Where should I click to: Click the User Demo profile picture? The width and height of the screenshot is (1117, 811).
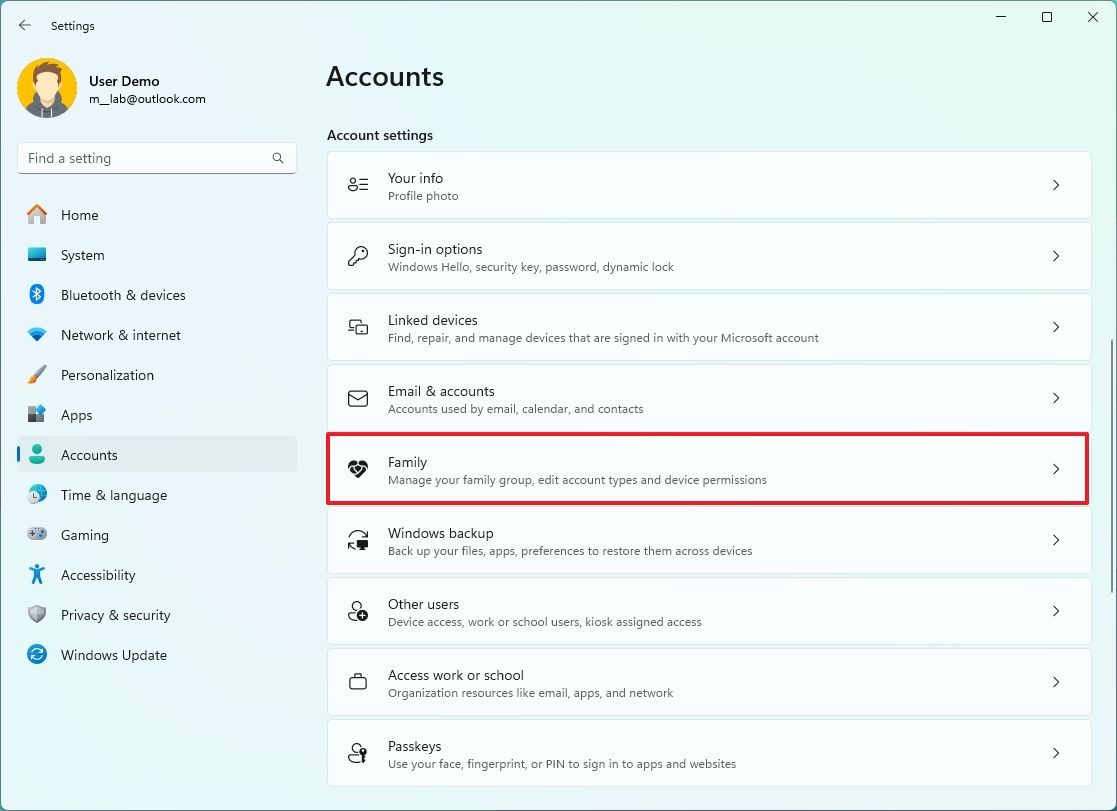(47, 88)
